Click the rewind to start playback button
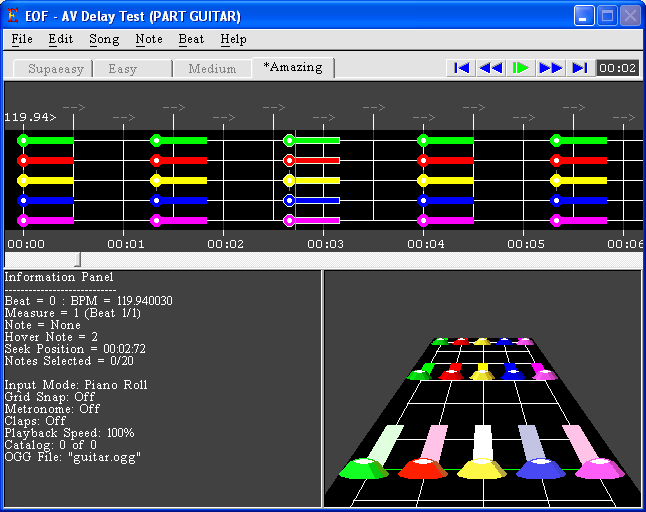646x512 pixels. pyautogui.click(x=461, y=68)
